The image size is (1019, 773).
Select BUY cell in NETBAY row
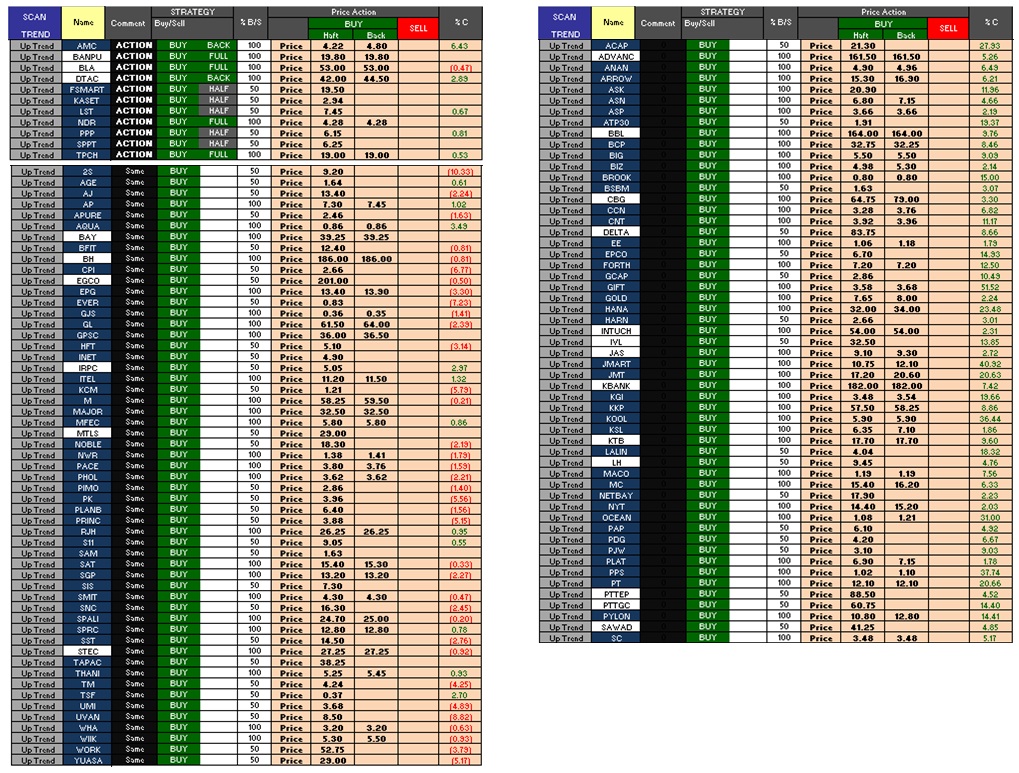(x=708, y=495)
